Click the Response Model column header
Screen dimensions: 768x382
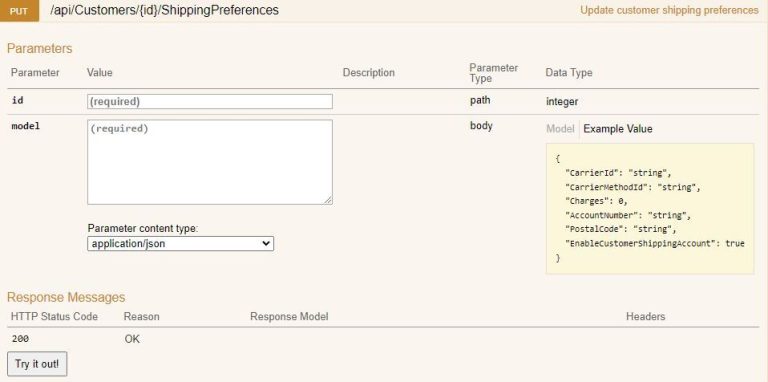coord(289,316)
